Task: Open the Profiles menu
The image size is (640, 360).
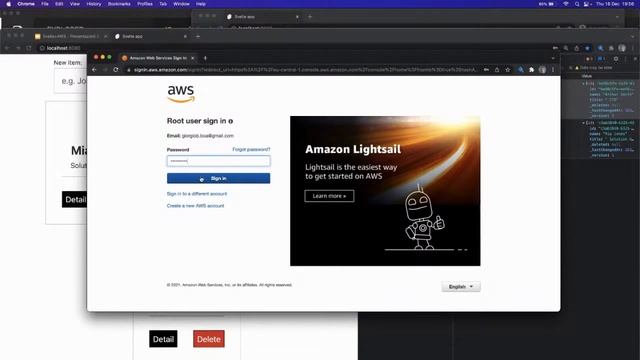Action: tap(145, 4)
